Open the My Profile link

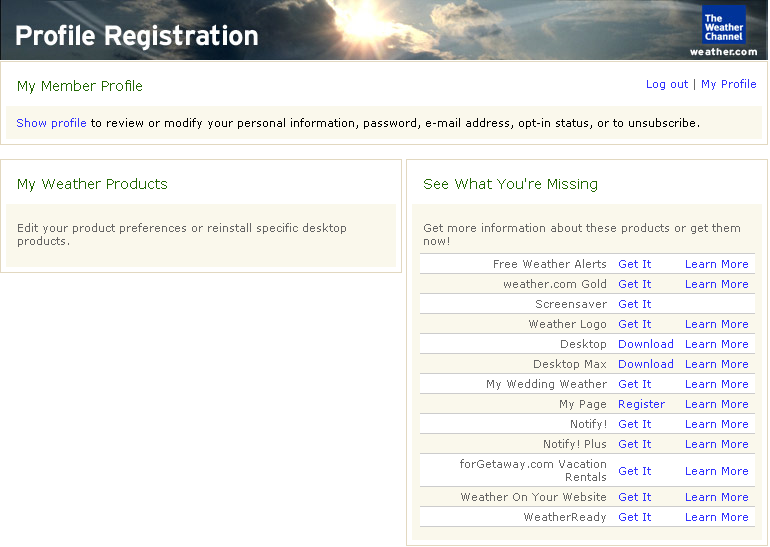click(x=728, y=84)
